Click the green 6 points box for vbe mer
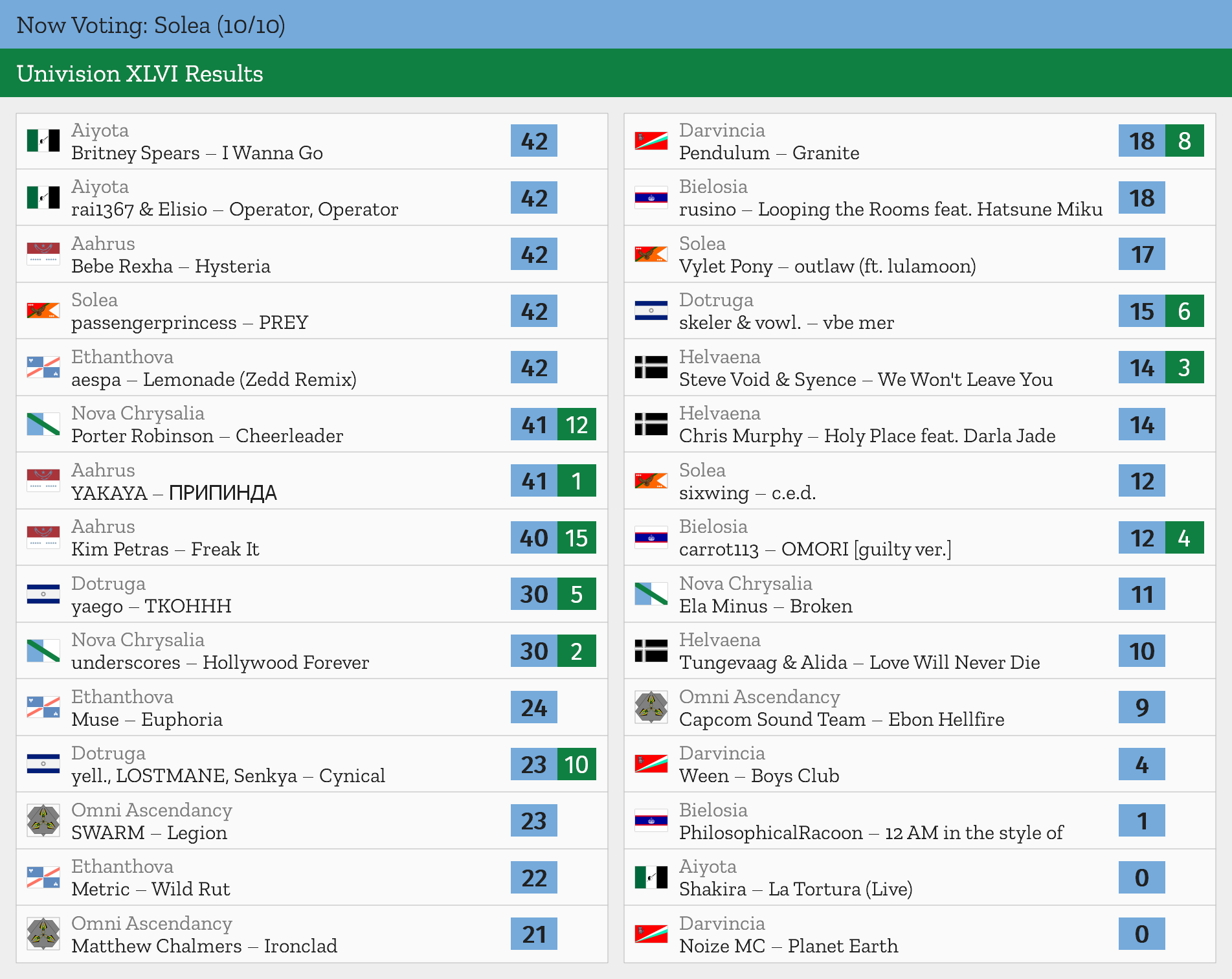Viewport: 1232px width, 979px height. [x=1185, y=311]
